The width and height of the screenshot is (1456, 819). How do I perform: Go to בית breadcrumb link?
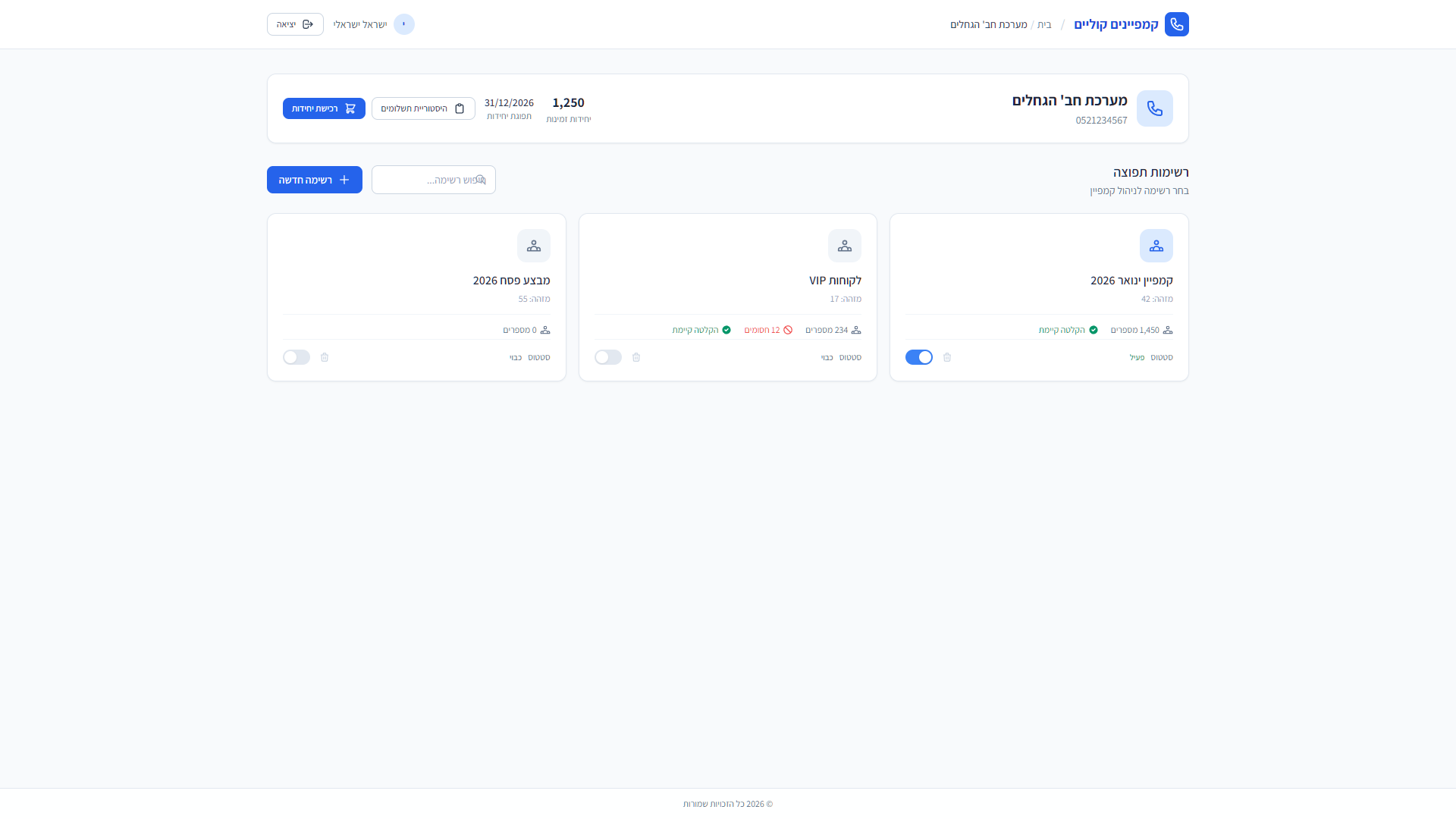1044,24
